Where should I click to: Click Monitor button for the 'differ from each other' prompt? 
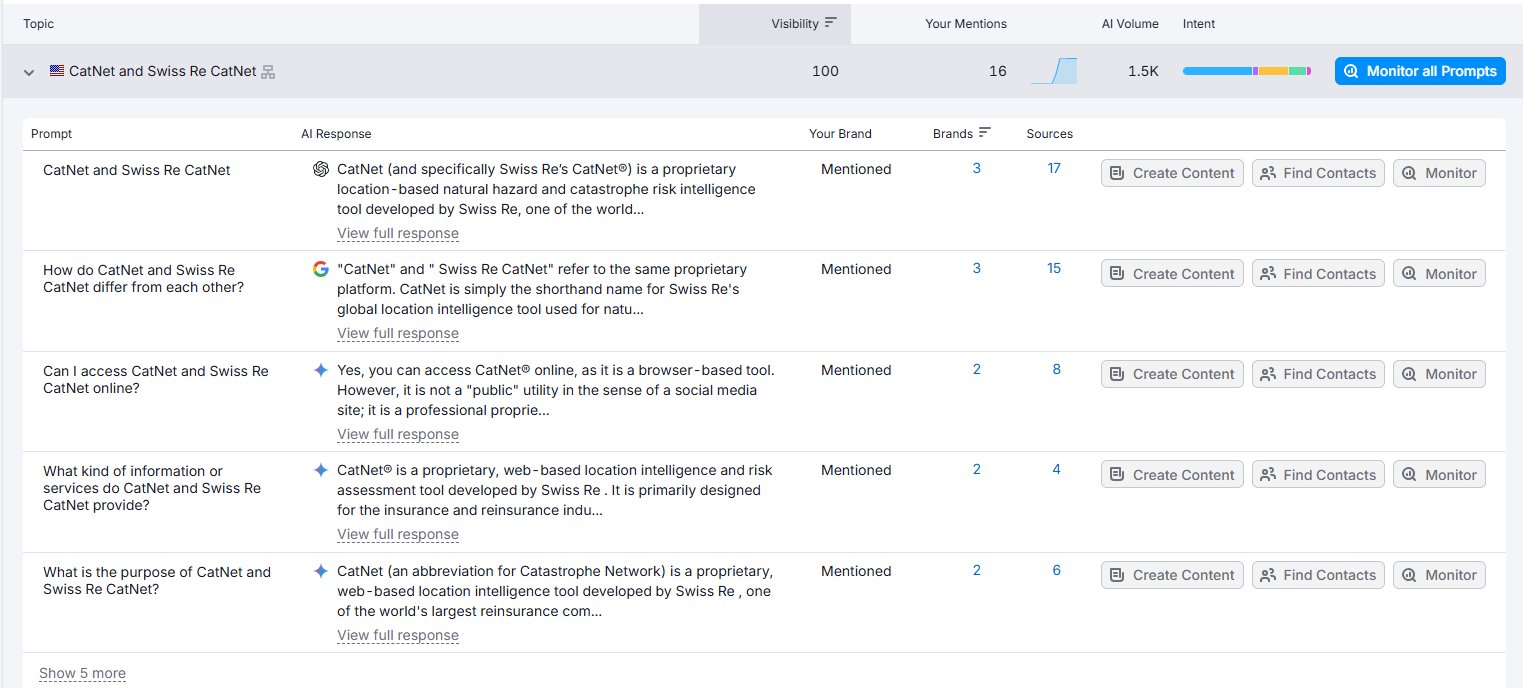point(1439,274)
